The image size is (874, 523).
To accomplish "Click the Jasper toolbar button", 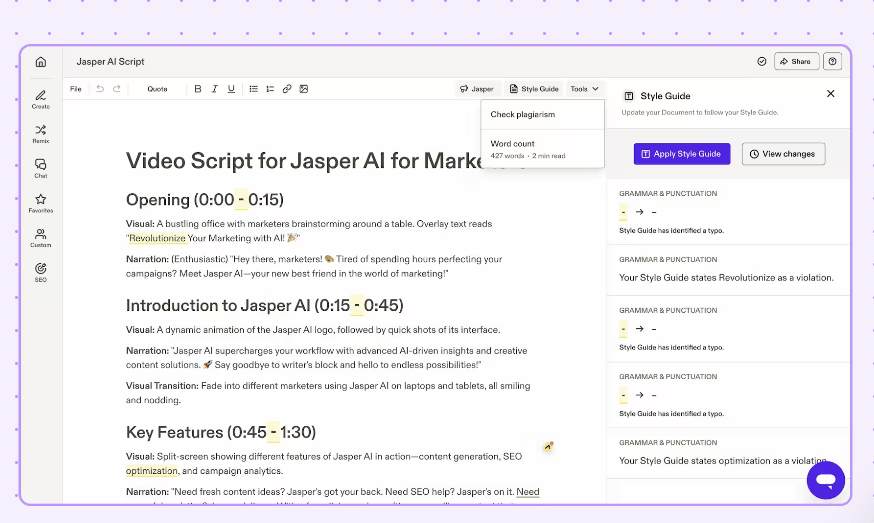I will 477,89.
